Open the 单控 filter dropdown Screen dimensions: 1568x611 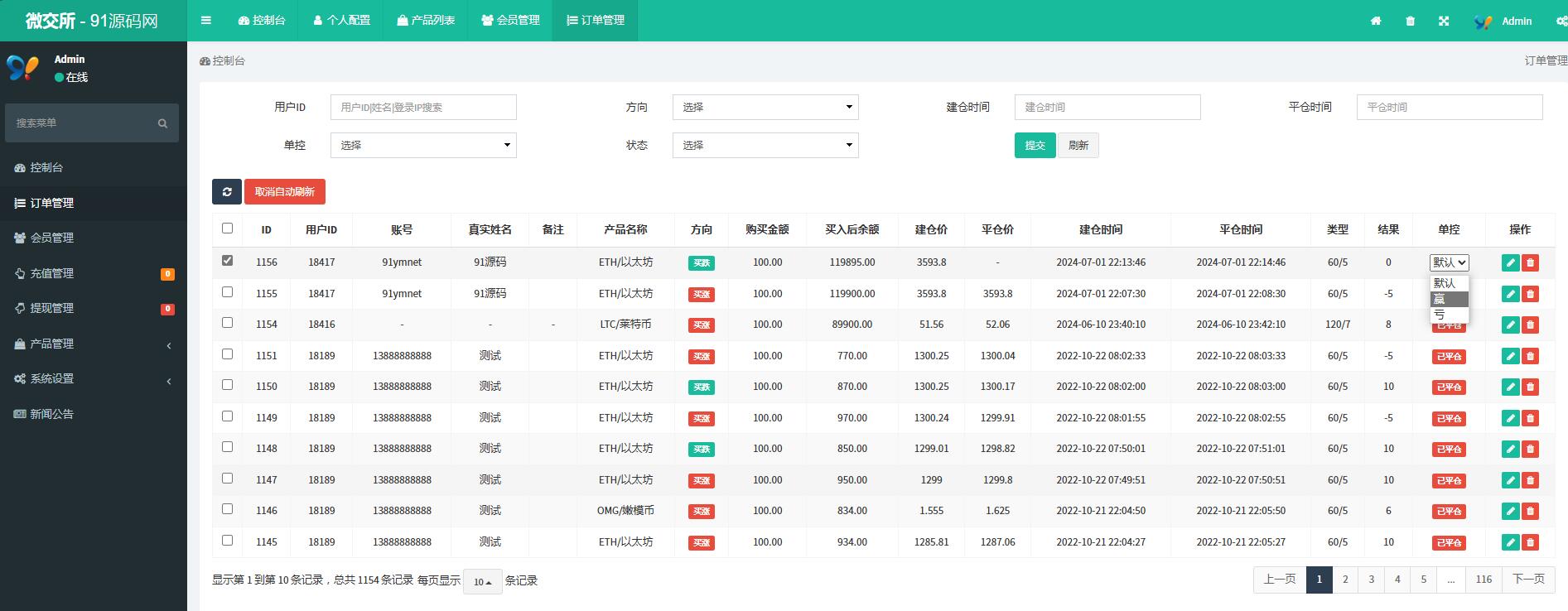(x=423, y=145)
